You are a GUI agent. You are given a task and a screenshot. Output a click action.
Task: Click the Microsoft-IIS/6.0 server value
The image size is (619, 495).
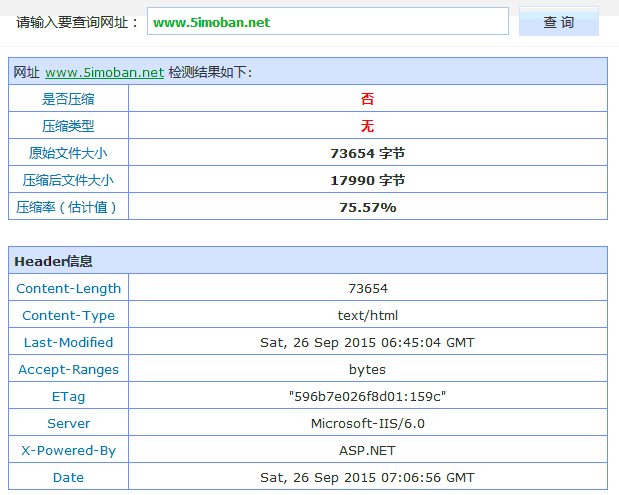point(367,423)
